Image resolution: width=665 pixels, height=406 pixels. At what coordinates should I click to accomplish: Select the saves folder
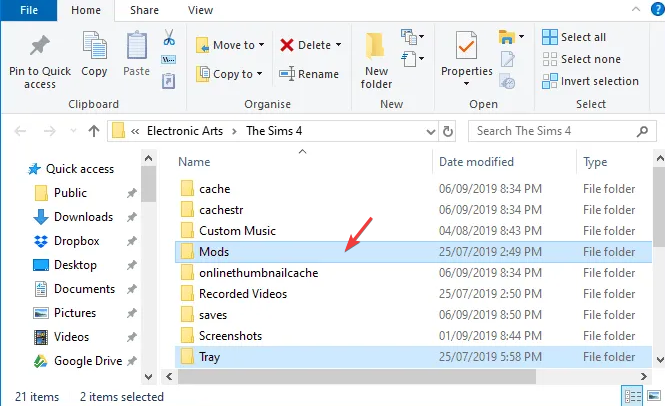click(x=413, y=315)
